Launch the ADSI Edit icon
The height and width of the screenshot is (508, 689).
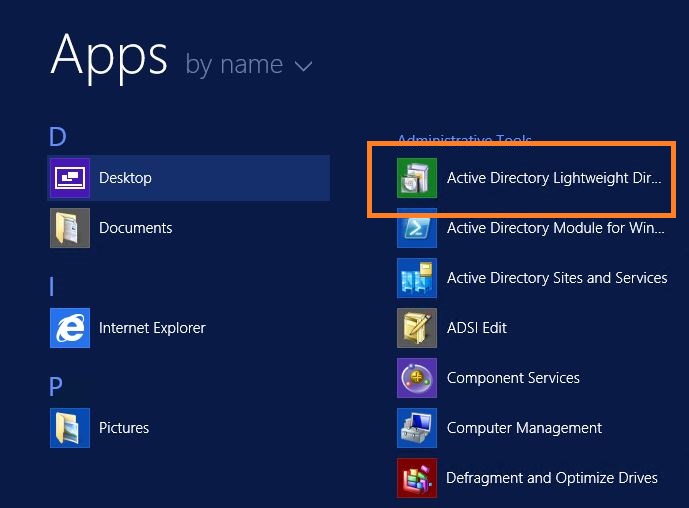(x=417, y=328)
